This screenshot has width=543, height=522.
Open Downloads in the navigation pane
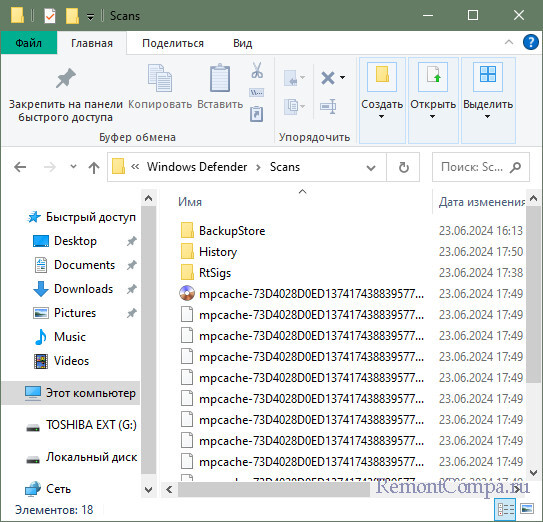[83, 289]
